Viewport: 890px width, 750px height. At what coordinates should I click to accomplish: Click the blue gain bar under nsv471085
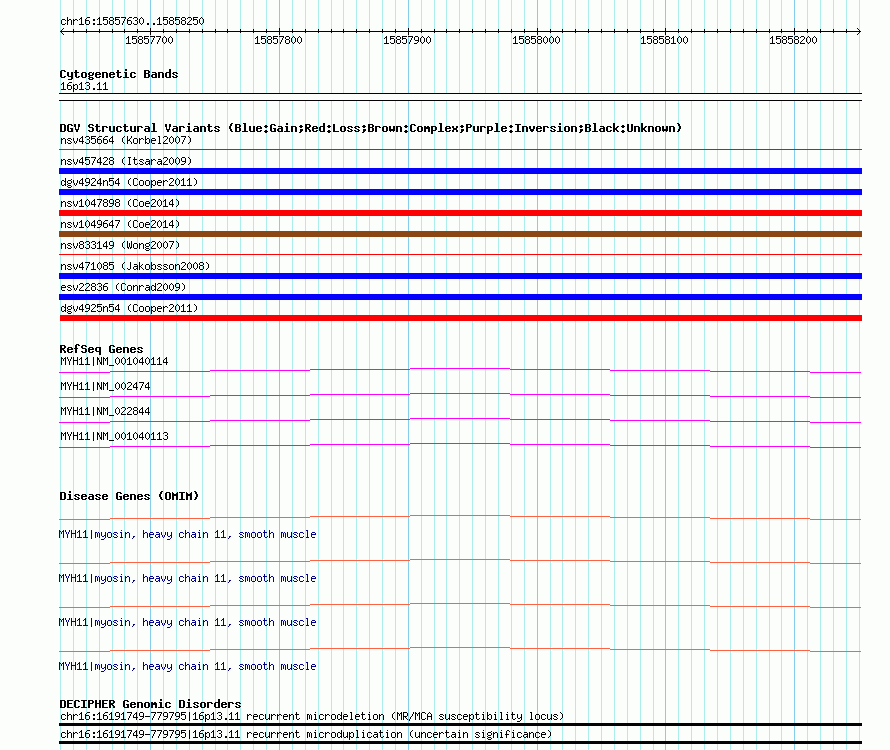[460, 276]
